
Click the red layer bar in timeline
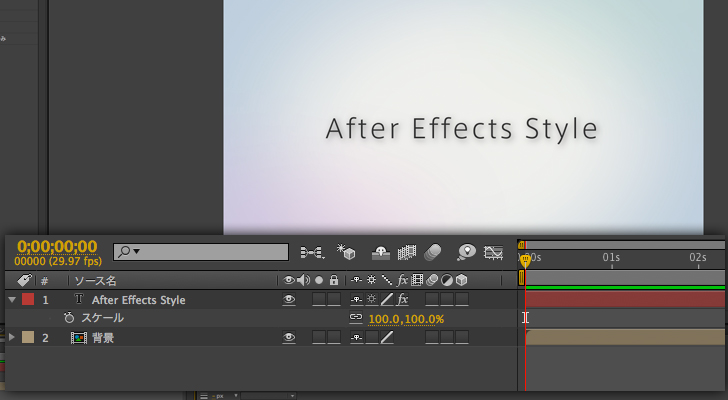click(625, 299)
